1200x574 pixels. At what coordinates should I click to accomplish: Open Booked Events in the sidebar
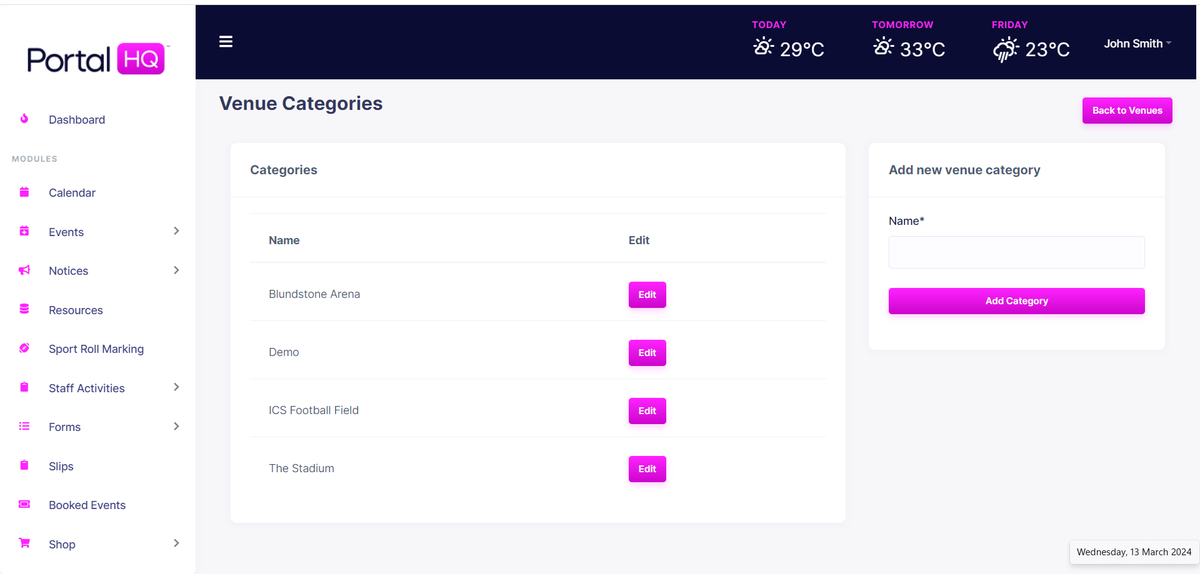(x=87, y=505)
